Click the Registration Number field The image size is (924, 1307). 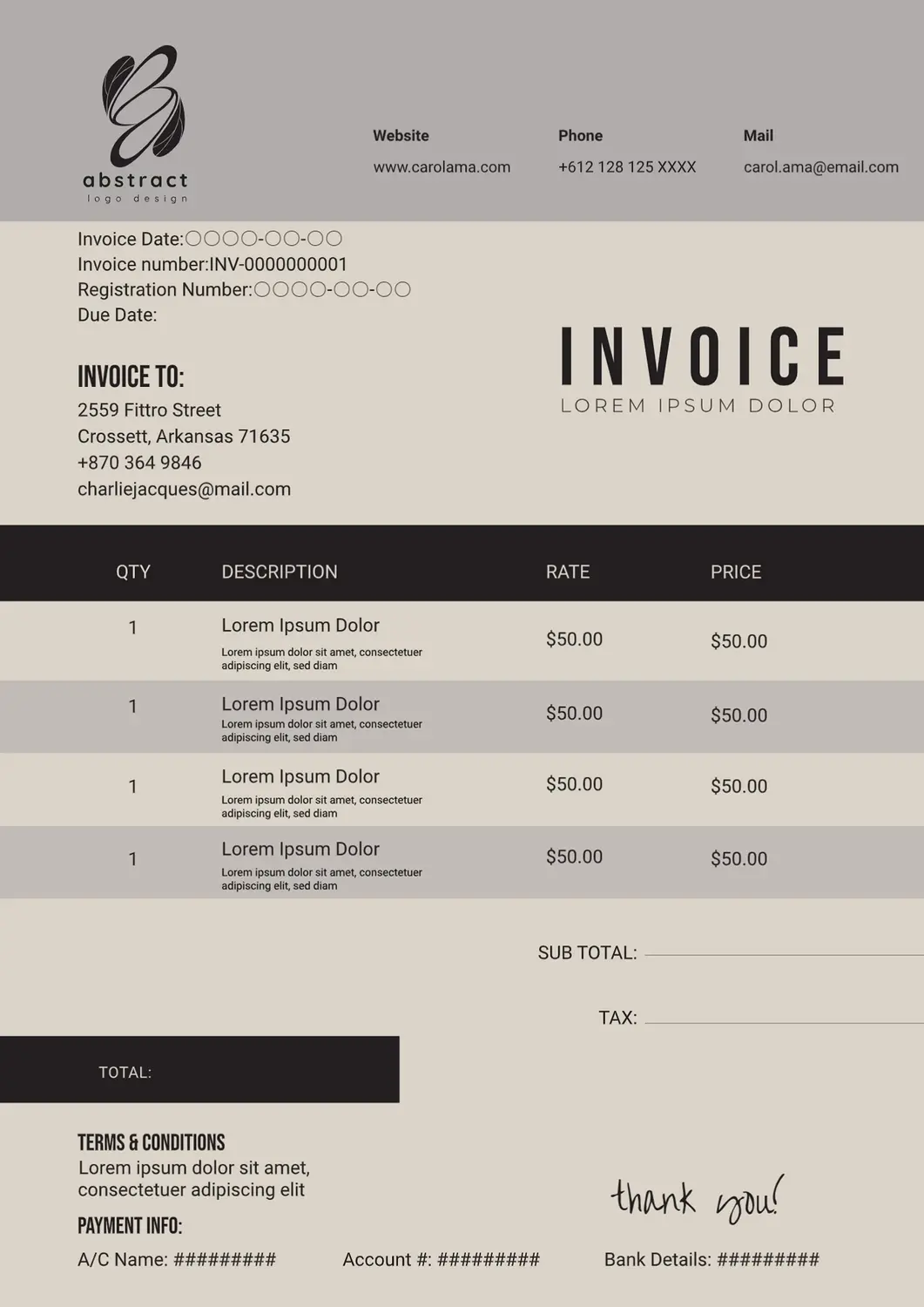(331, 289)
